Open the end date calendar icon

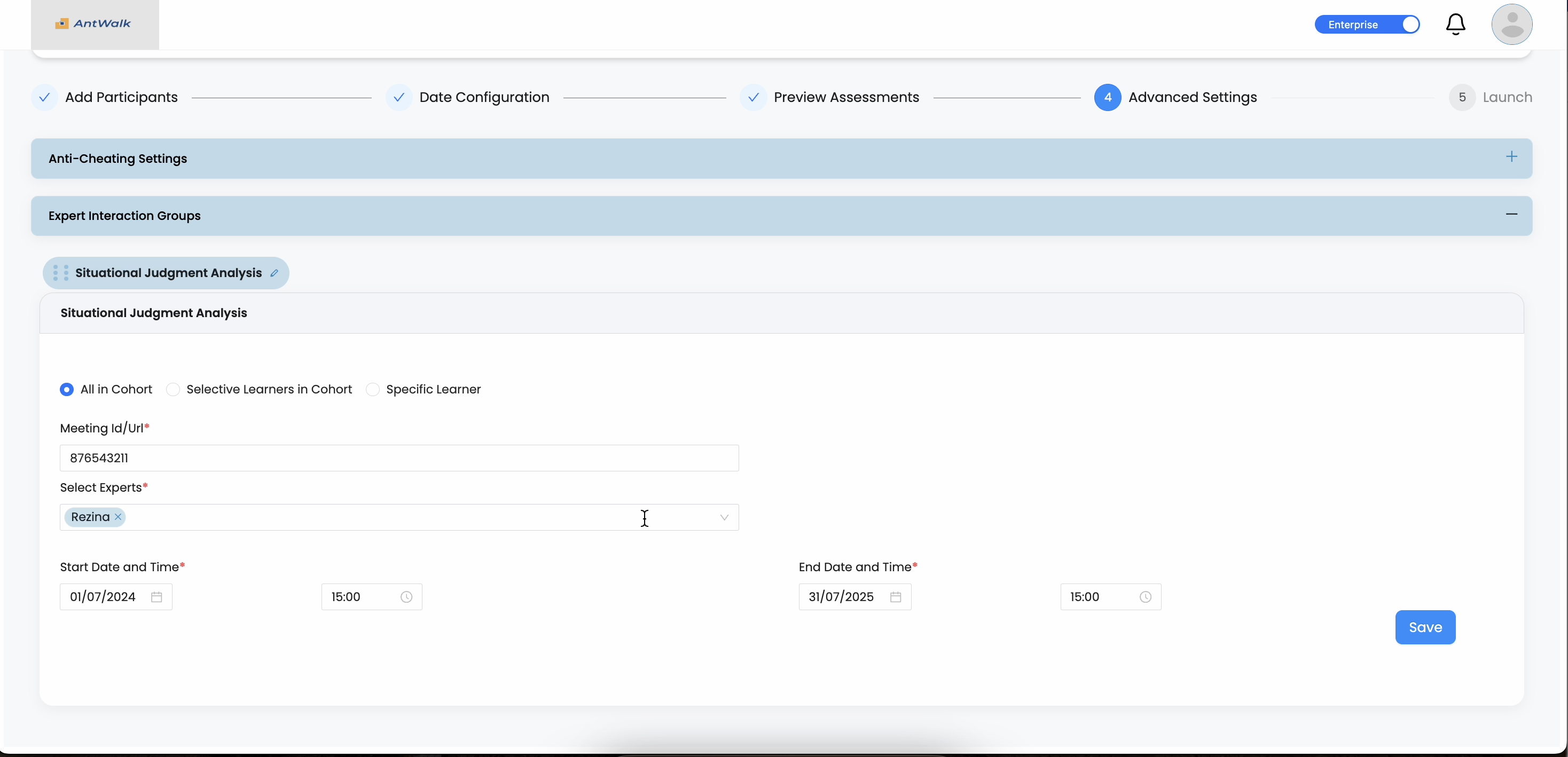(896, 597)
